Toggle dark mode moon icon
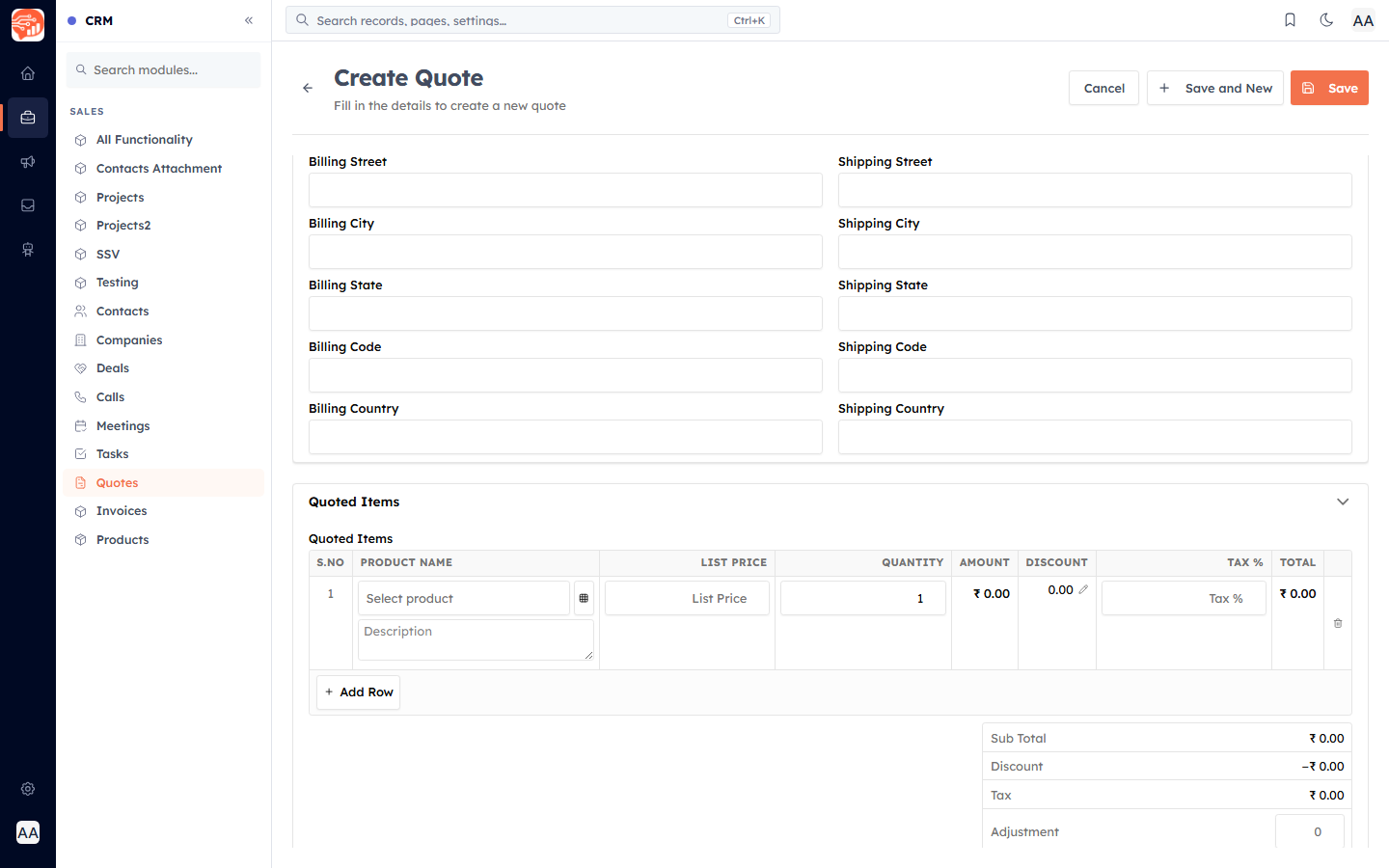1389x868 pixels. pos(1326,20)
